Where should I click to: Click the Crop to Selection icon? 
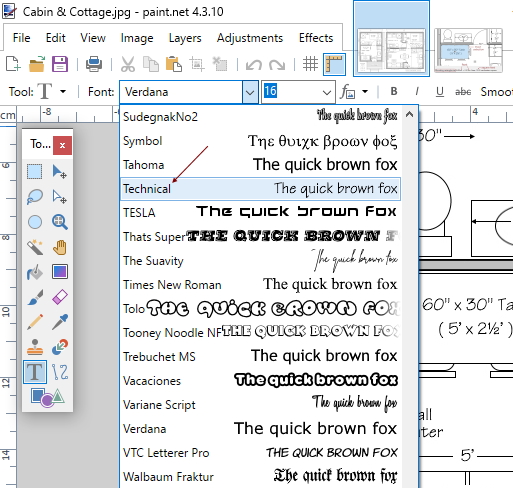coord(197,64)
